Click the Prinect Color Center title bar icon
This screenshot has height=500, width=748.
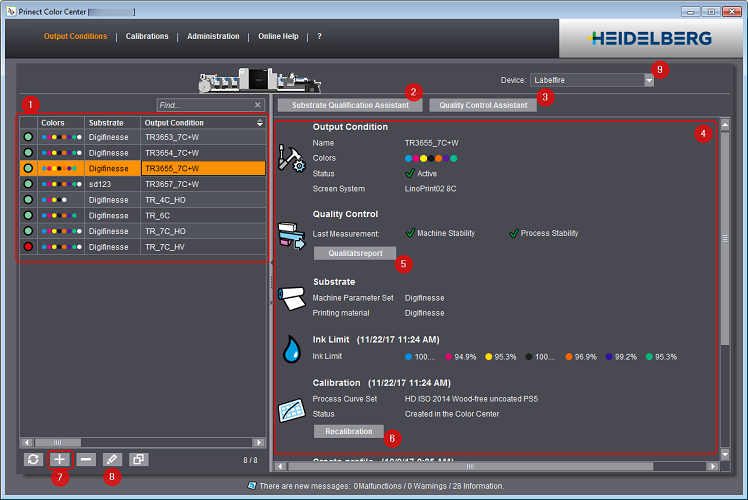click(11, 11)
